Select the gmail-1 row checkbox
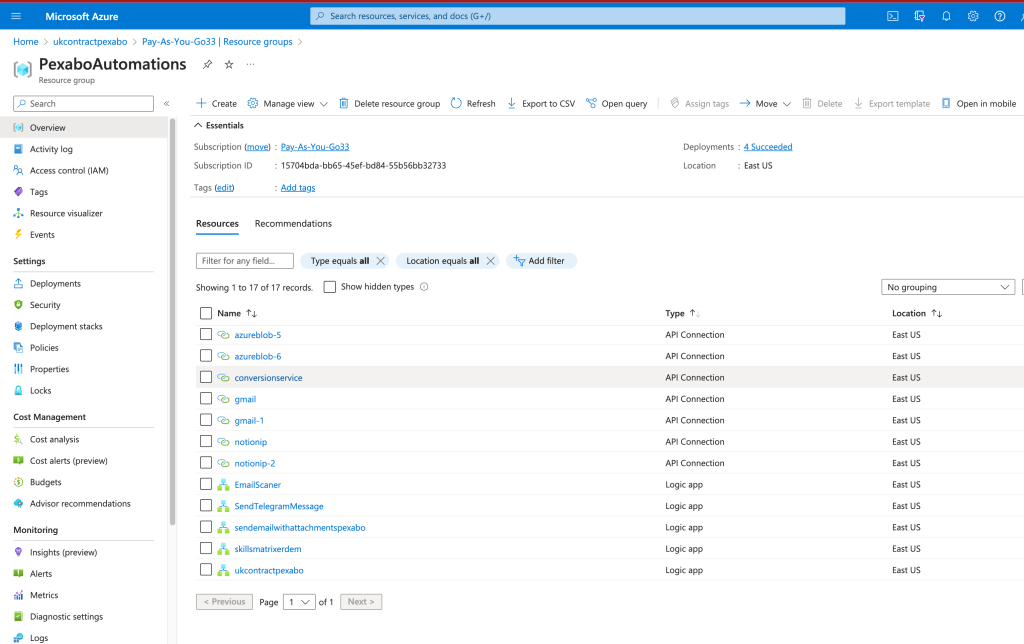 tap(206, 420)
